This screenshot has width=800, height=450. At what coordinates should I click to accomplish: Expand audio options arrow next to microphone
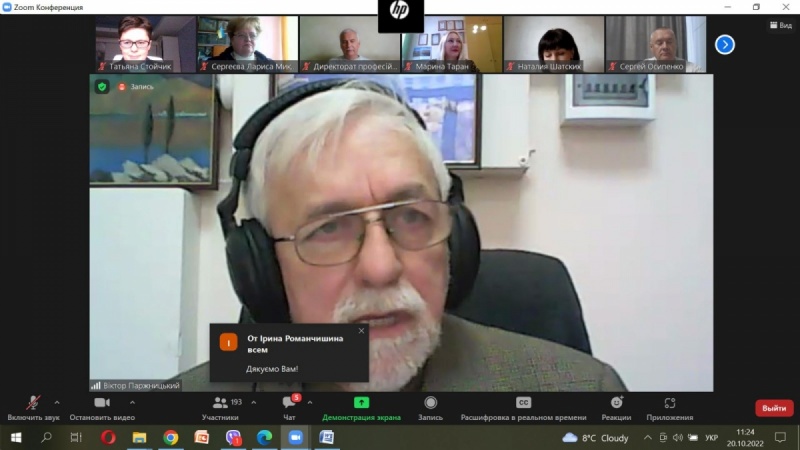click(58, 402)
